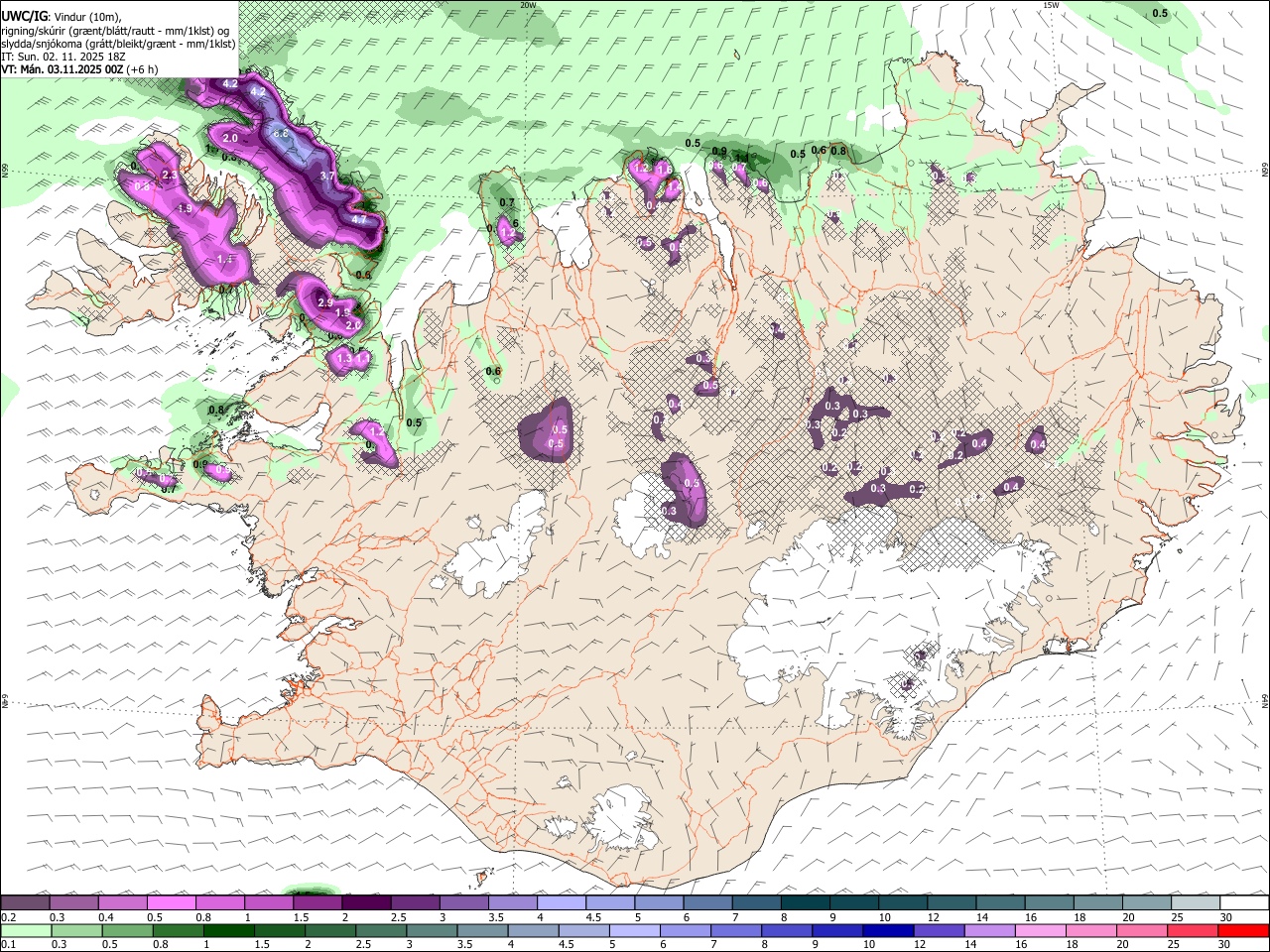This screenshot has width=1270, height=952.
Task: Click the 15W longitude label
Action: coord(1051,5)
